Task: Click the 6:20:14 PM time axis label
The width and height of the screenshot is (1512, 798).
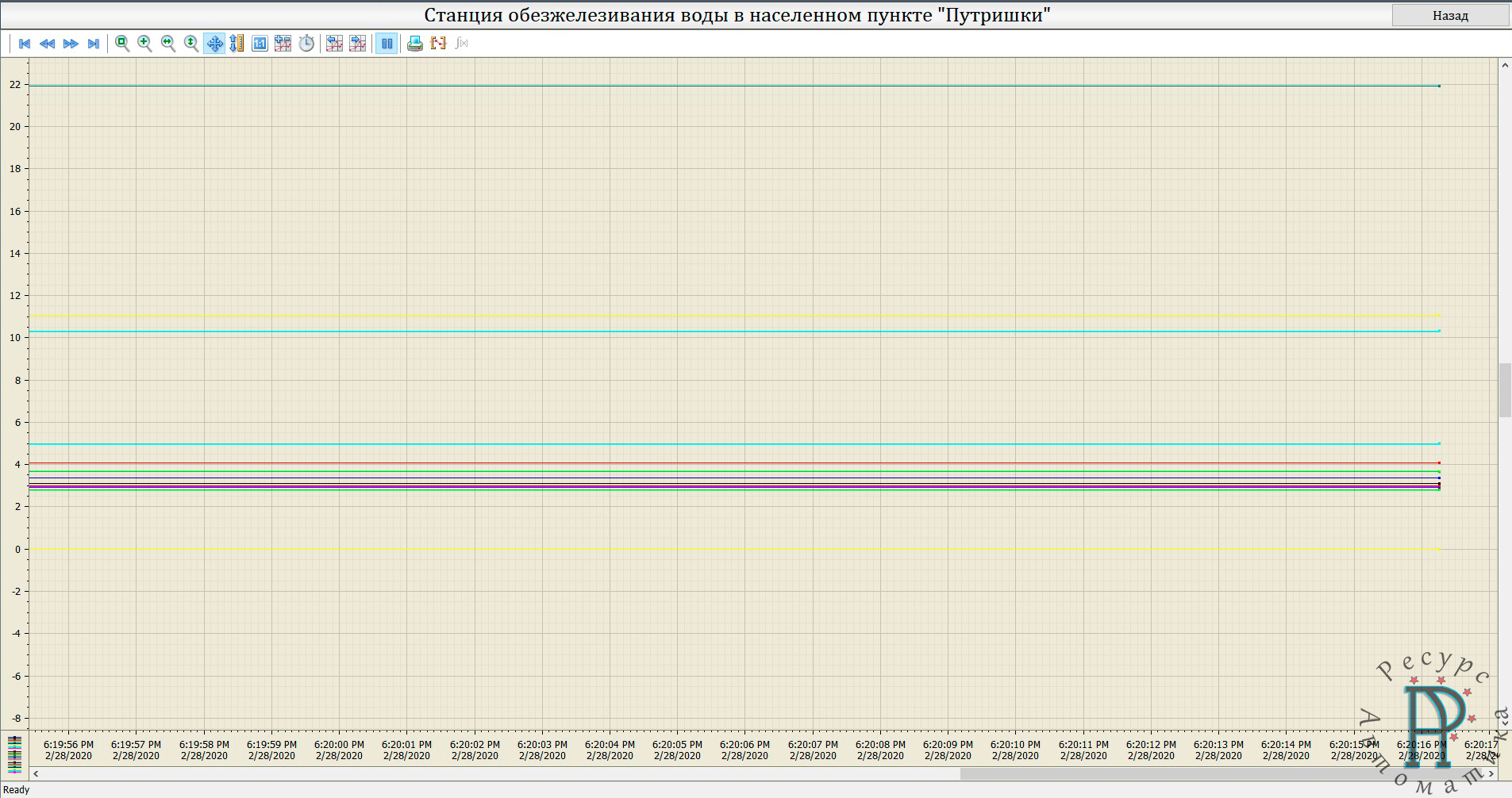Action: click(1286, 745)
